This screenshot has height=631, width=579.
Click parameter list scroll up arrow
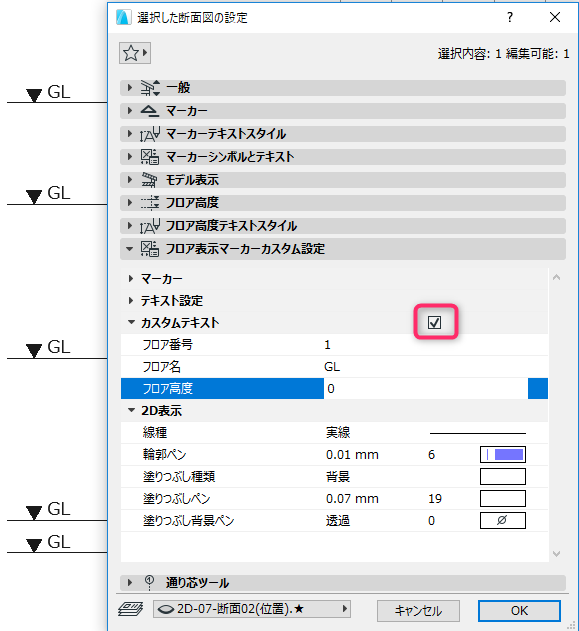tap(556, 277)
